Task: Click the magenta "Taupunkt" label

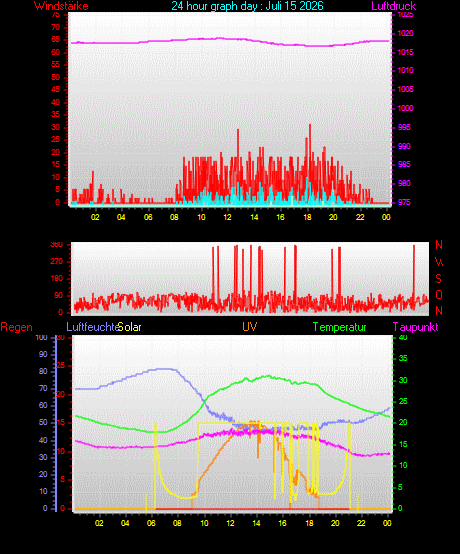Action: 415,327
